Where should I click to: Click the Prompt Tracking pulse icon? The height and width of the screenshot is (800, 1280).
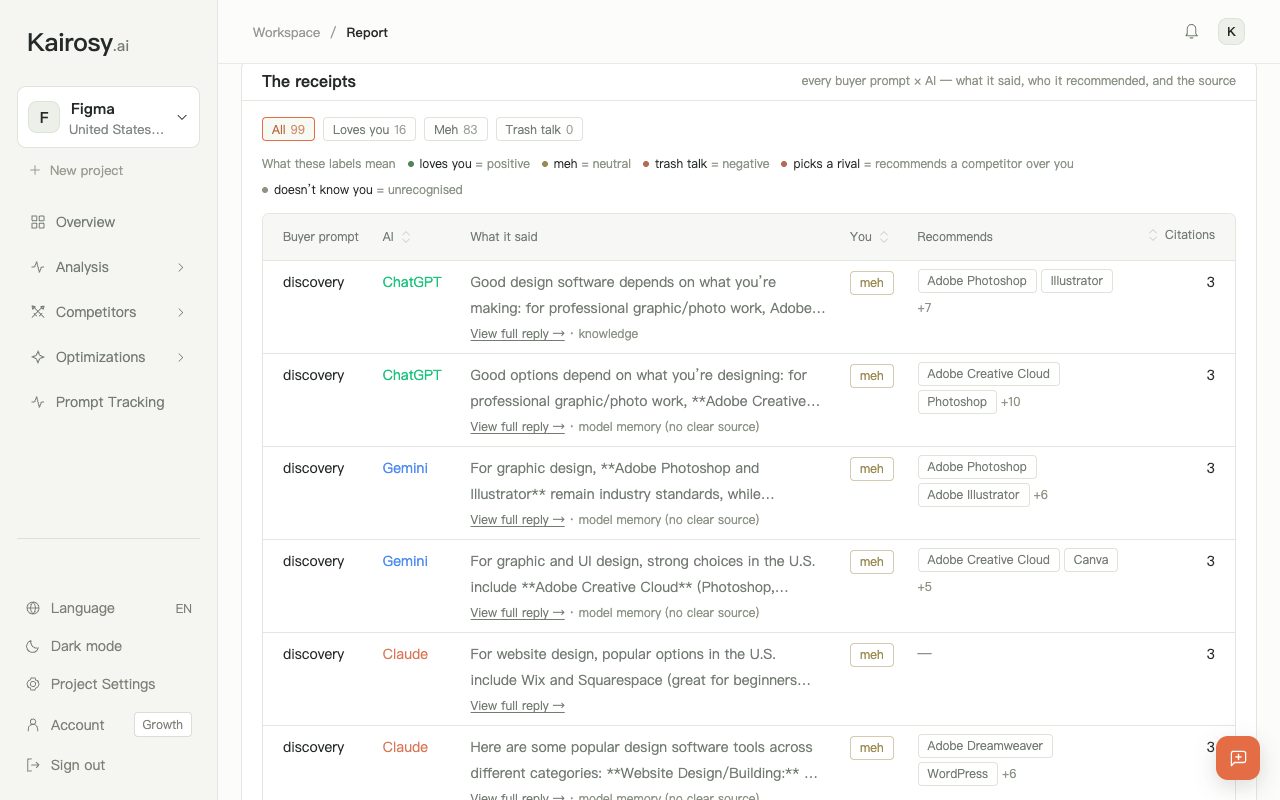pyautogui.click(x=38, y=402)
